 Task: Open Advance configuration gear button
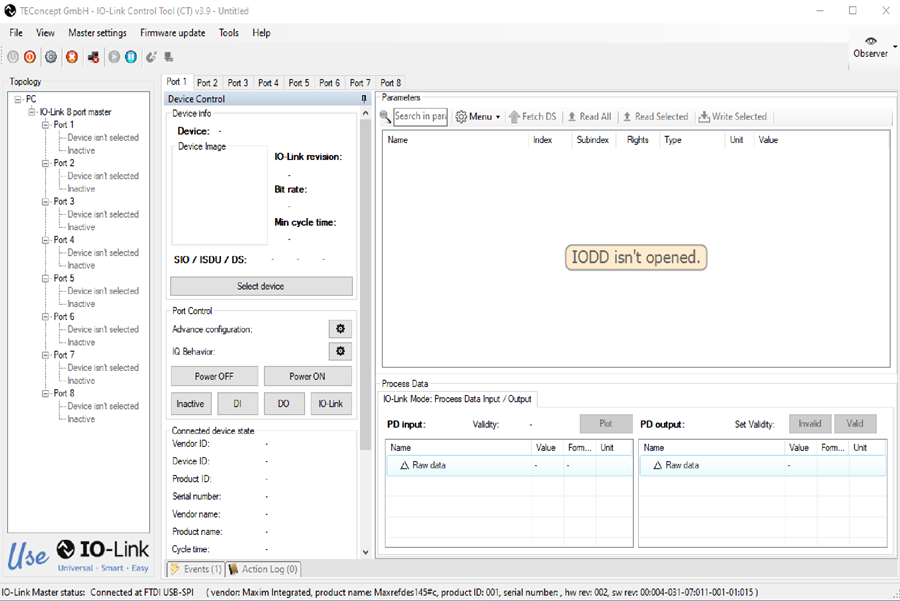pos(340,329)
